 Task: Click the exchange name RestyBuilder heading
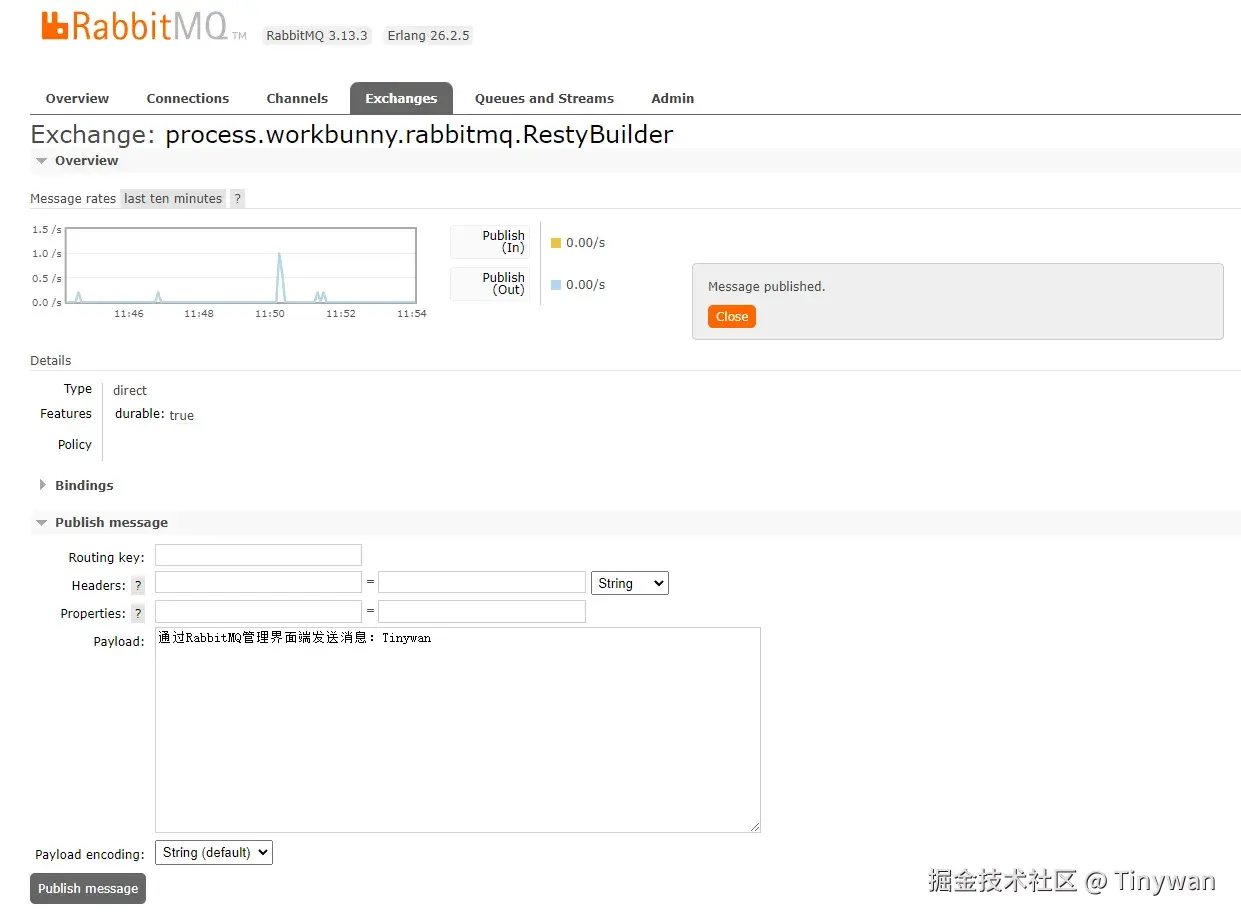pos(419,134)
